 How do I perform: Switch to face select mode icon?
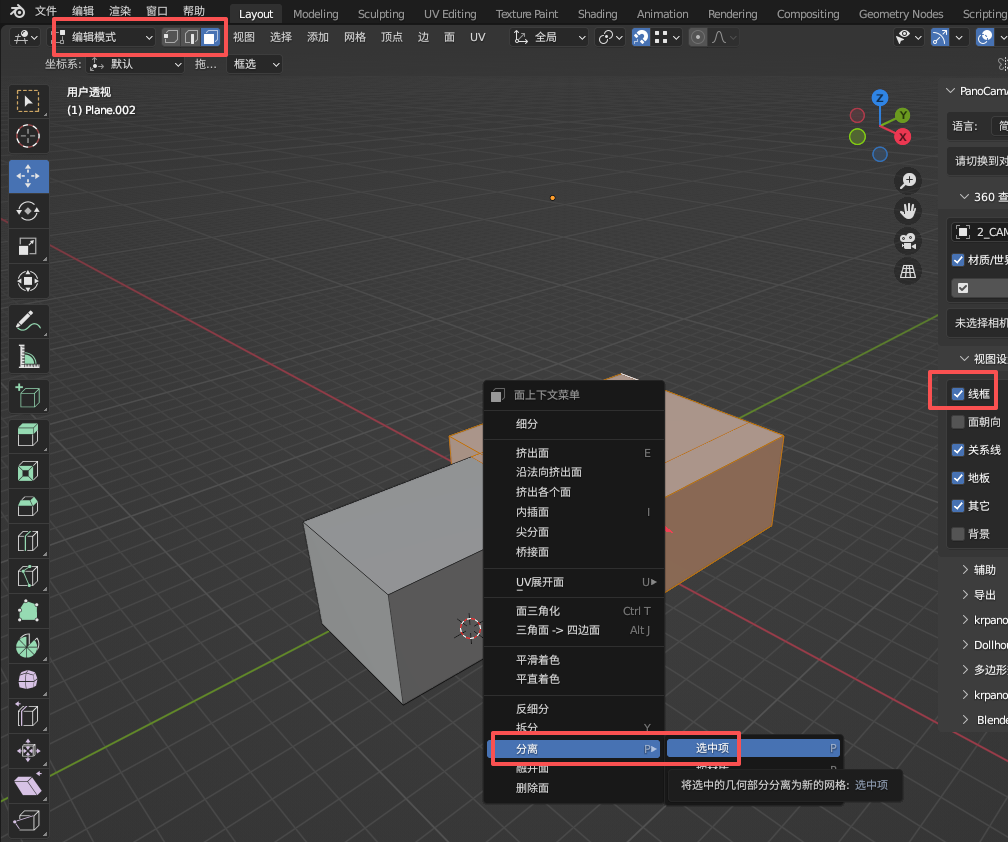(x=210, y=37)
